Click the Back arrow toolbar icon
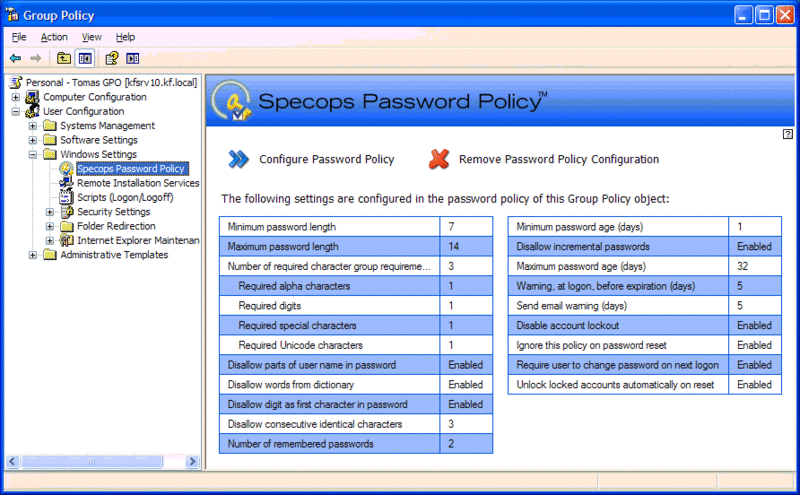This screenshot has height=495, width=800. 15,58
